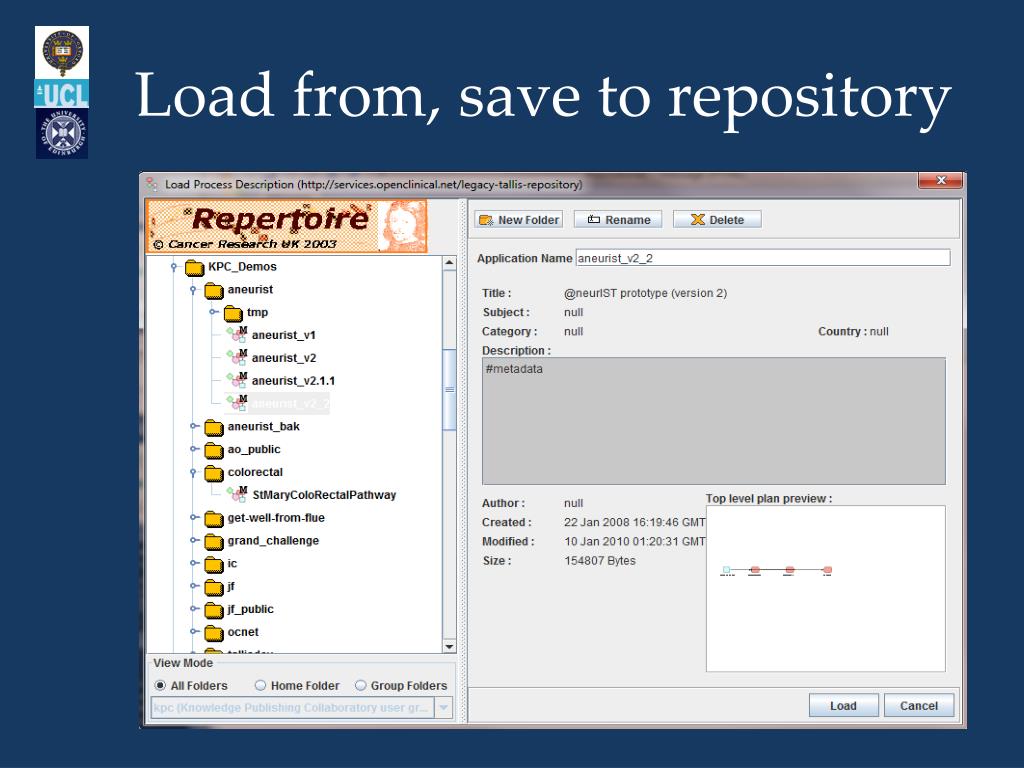This screenshot has height=768, width=1024.
Task: Expand the tmp tree node
Action: click(x=213, y=312)
